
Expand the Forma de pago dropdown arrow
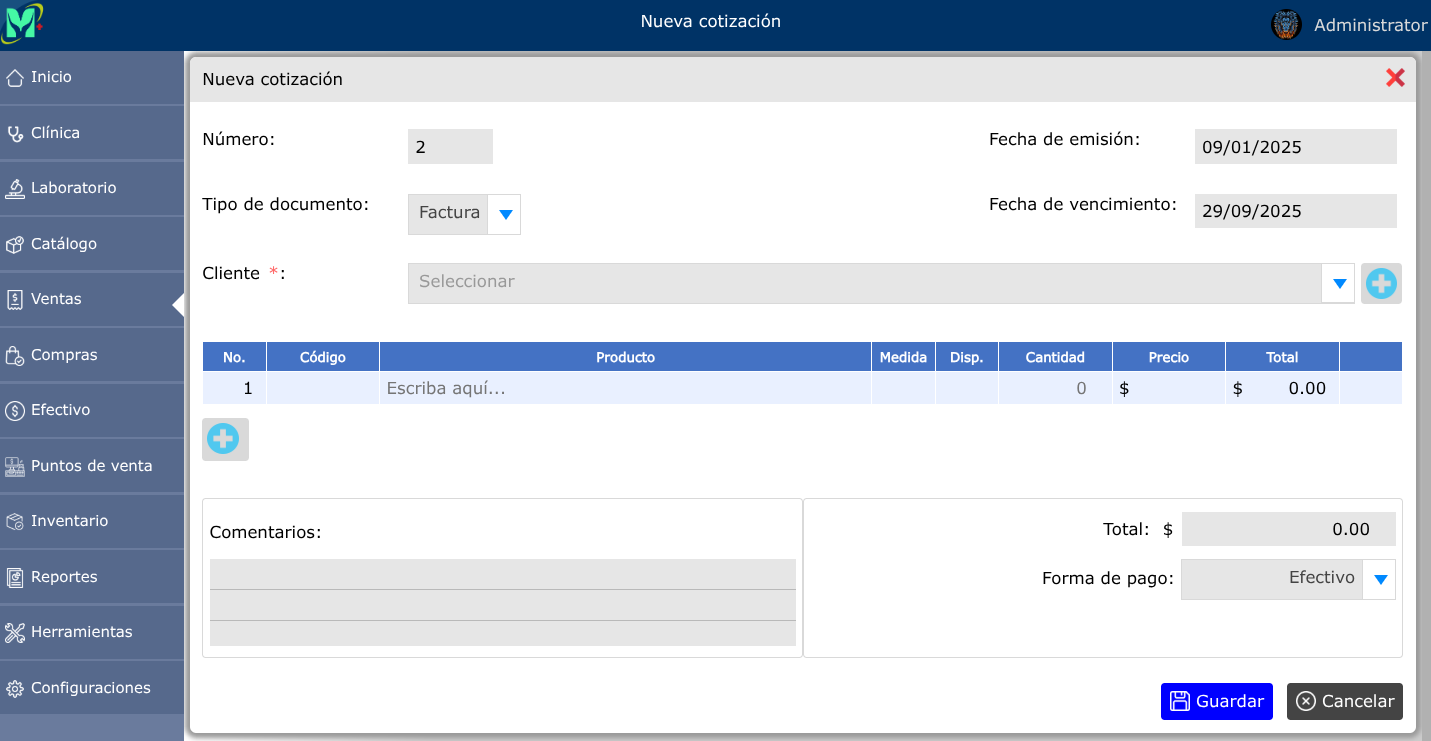pyautogui.click(x=1380, y=579)
